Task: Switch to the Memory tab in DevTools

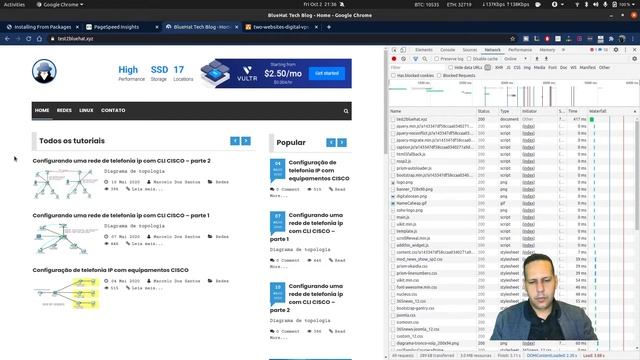Action: point(547,50)
